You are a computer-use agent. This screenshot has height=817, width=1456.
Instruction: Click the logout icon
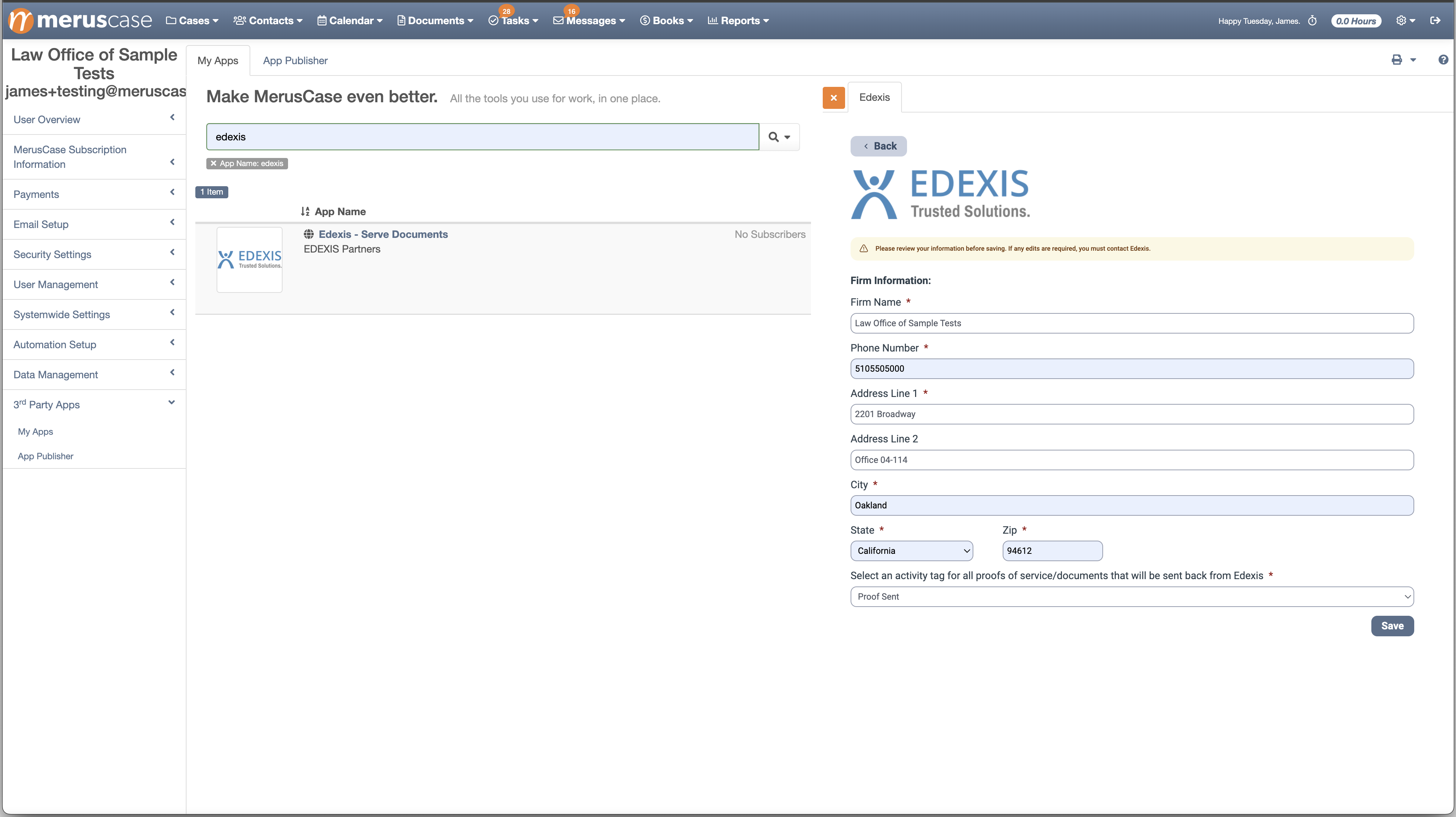click(x=1435, y=21)
